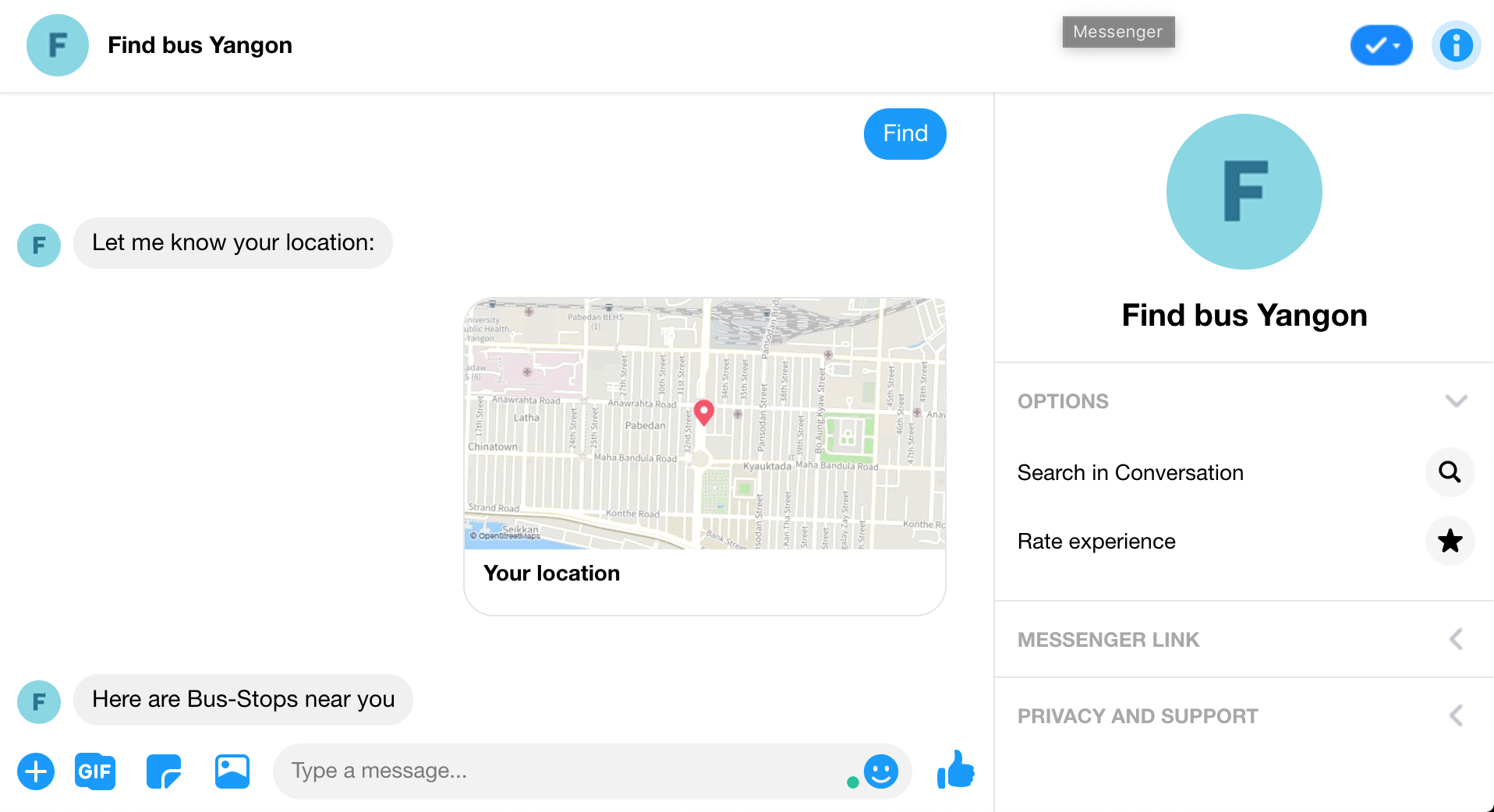Image resolution: width=1494 pixels, height=812 pixels.
Task: Click the star rate icon
Action: point(1450,541)
